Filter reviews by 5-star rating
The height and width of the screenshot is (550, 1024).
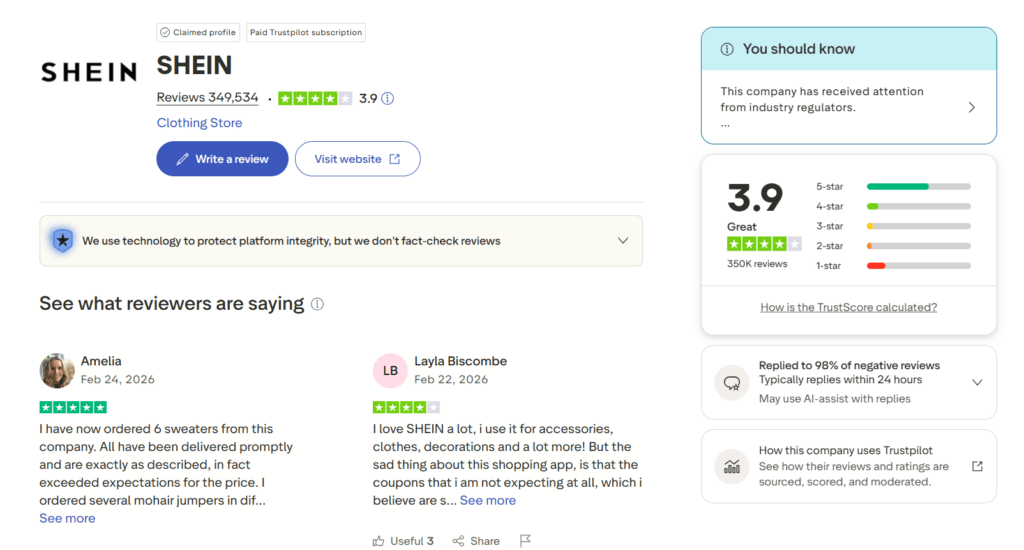918,186
